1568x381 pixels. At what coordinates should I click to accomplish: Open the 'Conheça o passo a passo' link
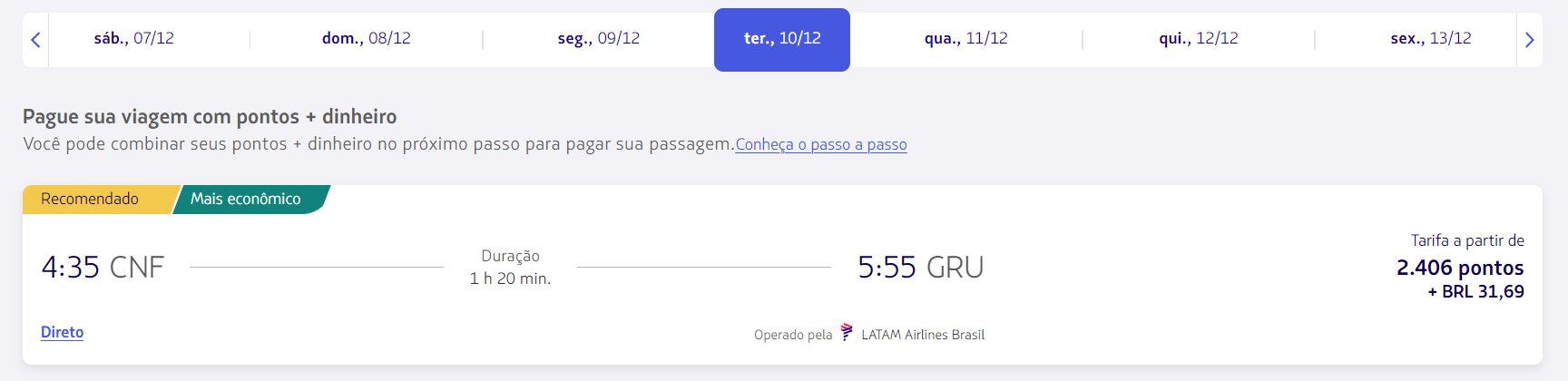click(x=821, y=144)
